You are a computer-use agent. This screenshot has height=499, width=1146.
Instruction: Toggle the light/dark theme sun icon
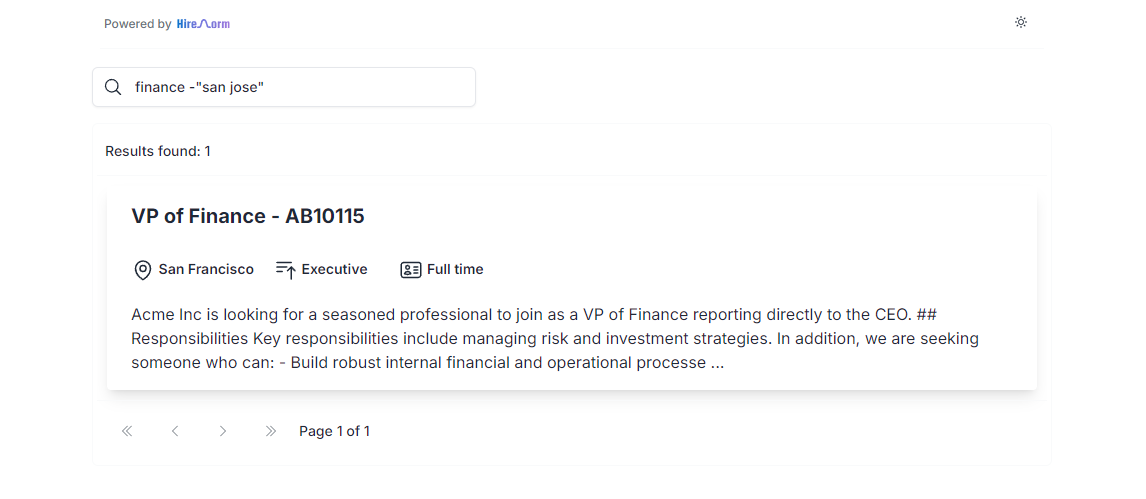click(x=1021, y=22)
